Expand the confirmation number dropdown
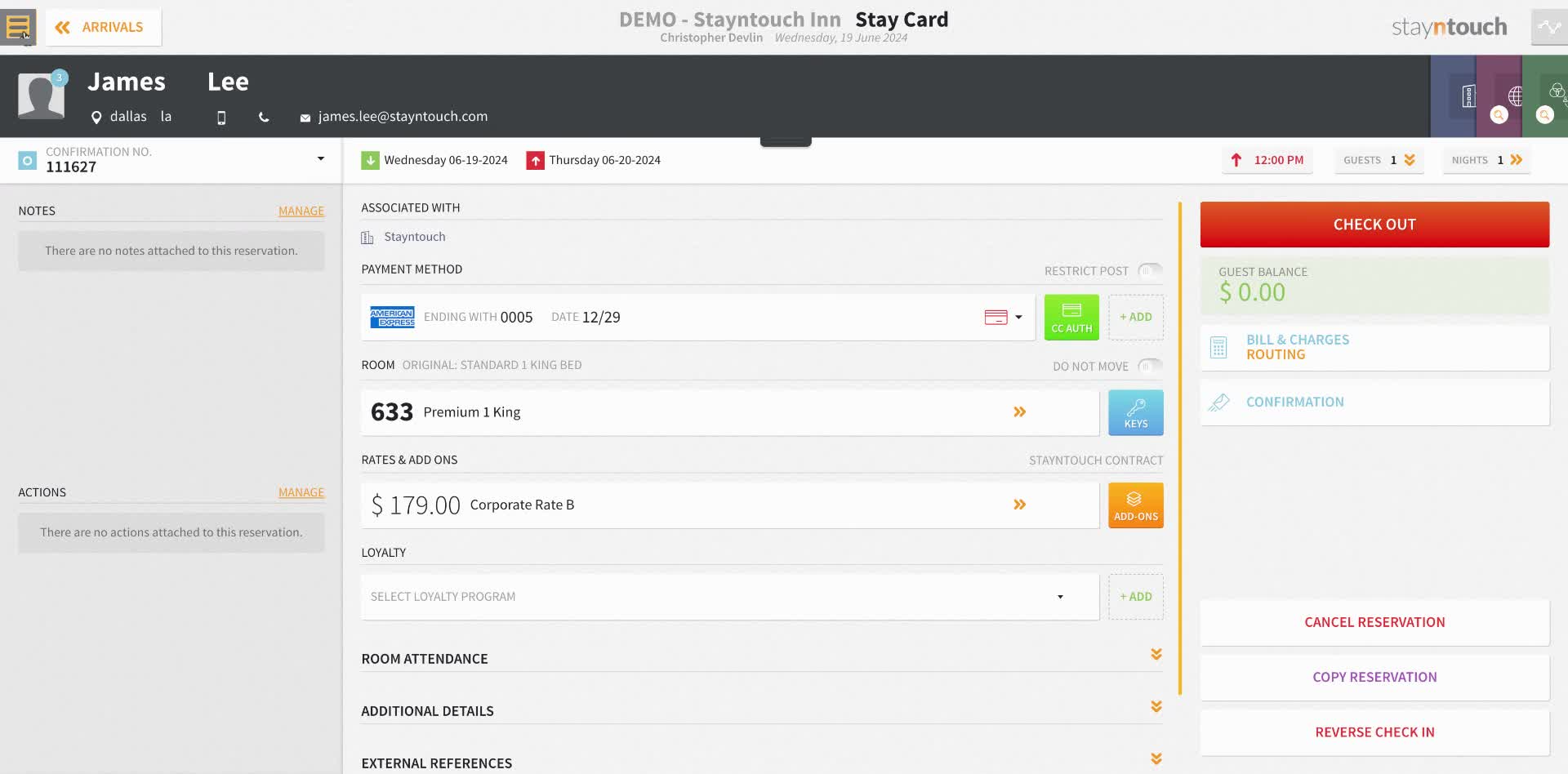The height and width of the screenshot is (774, 1568). coord(321,158)
